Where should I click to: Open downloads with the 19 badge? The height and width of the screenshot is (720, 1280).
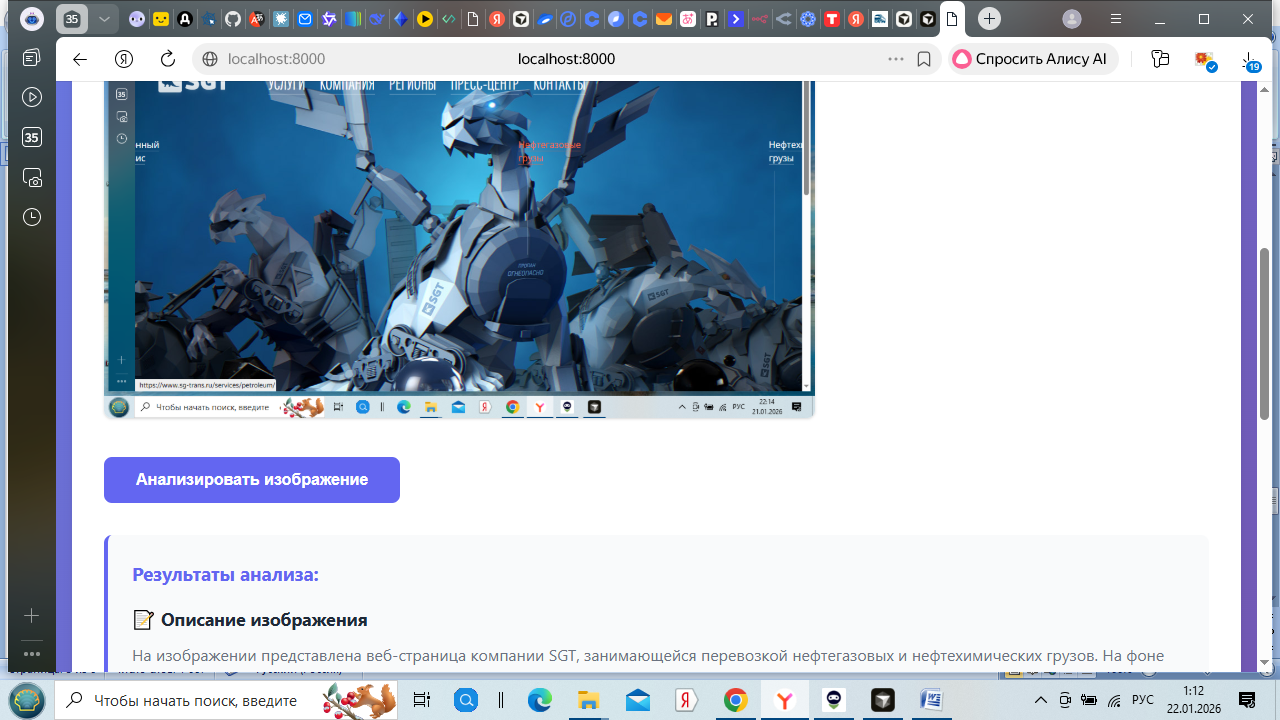[1250, 61]
